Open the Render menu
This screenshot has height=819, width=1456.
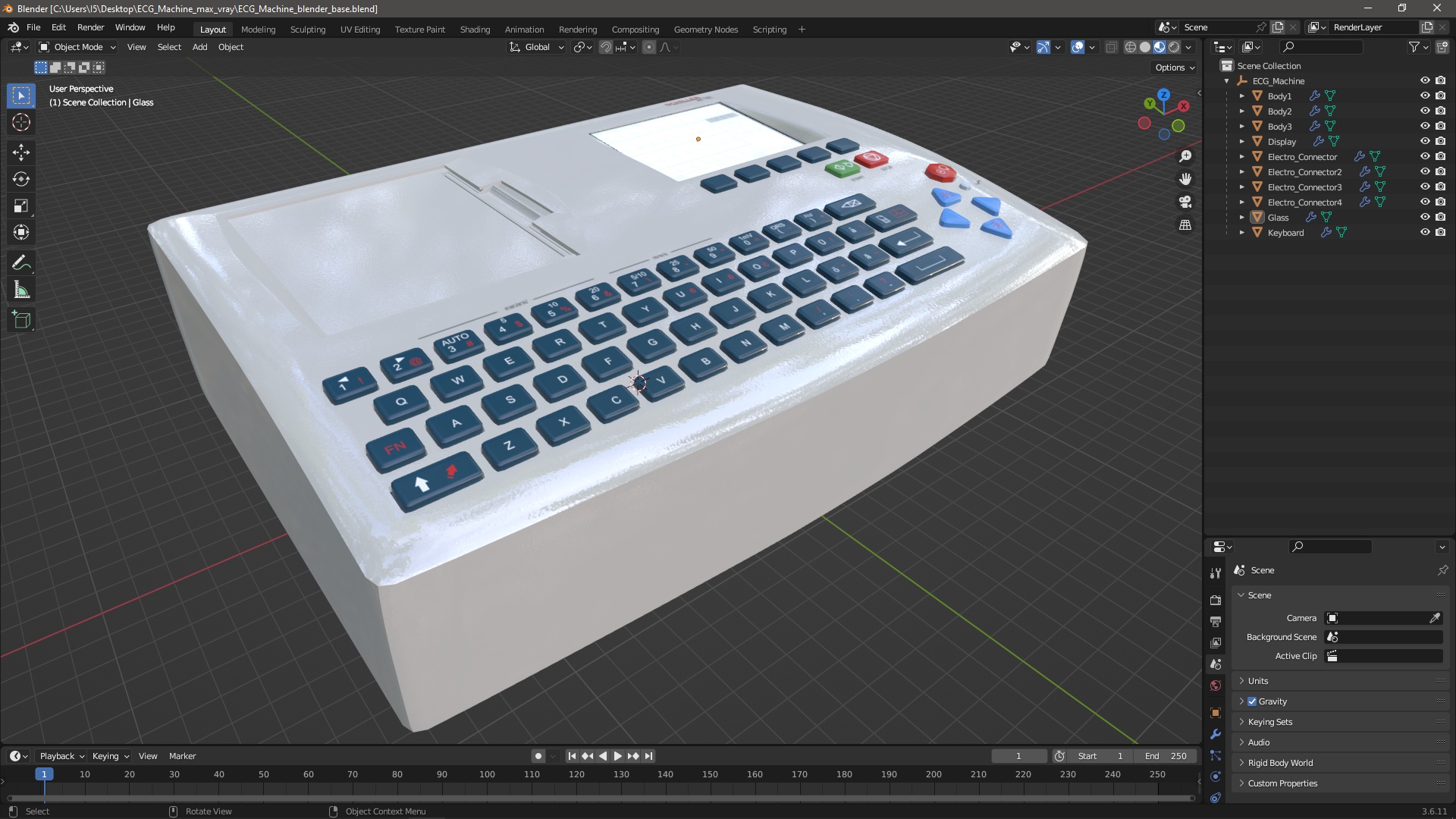point(90,27)
